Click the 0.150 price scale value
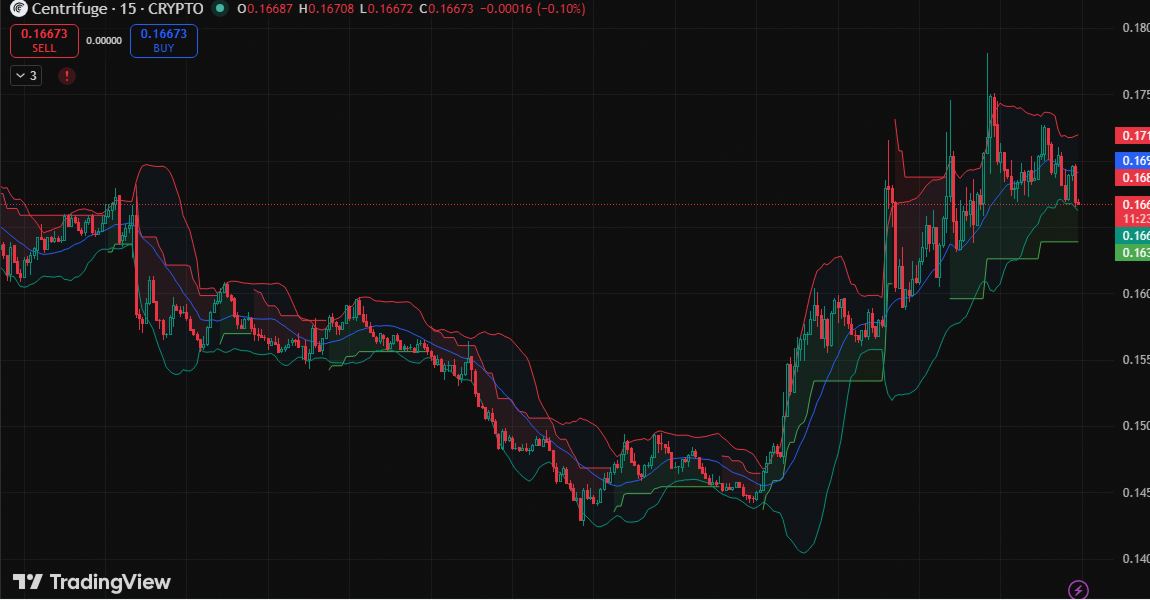The height and width of the screenshot is (600, 1150). click(x=1134, y=426)
